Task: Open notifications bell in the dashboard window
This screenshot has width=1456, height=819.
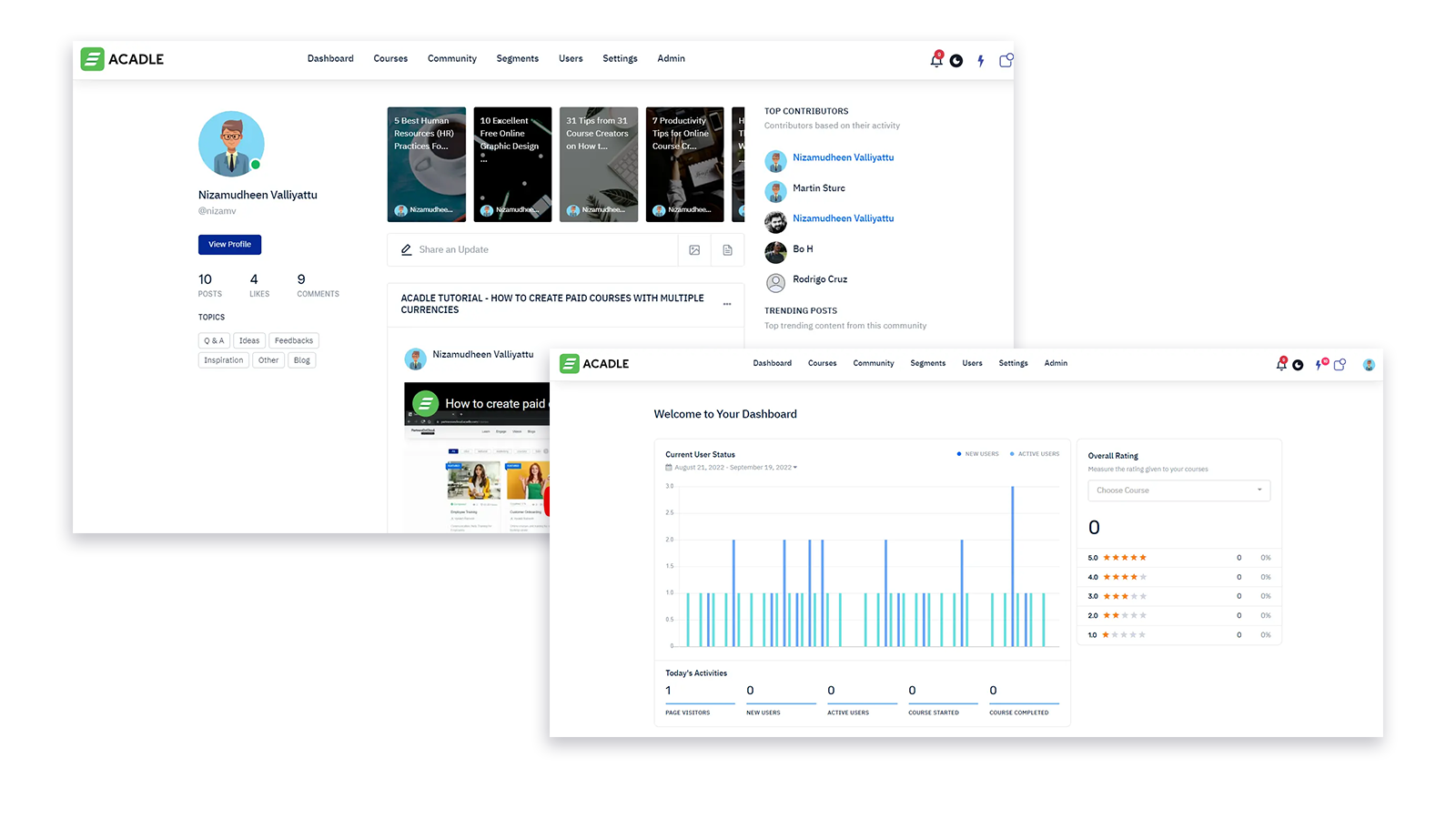Action: [1281, 365]
